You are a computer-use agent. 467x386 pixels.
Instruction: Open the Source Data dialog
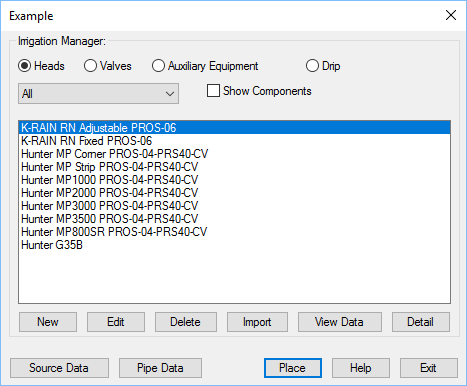59,368
